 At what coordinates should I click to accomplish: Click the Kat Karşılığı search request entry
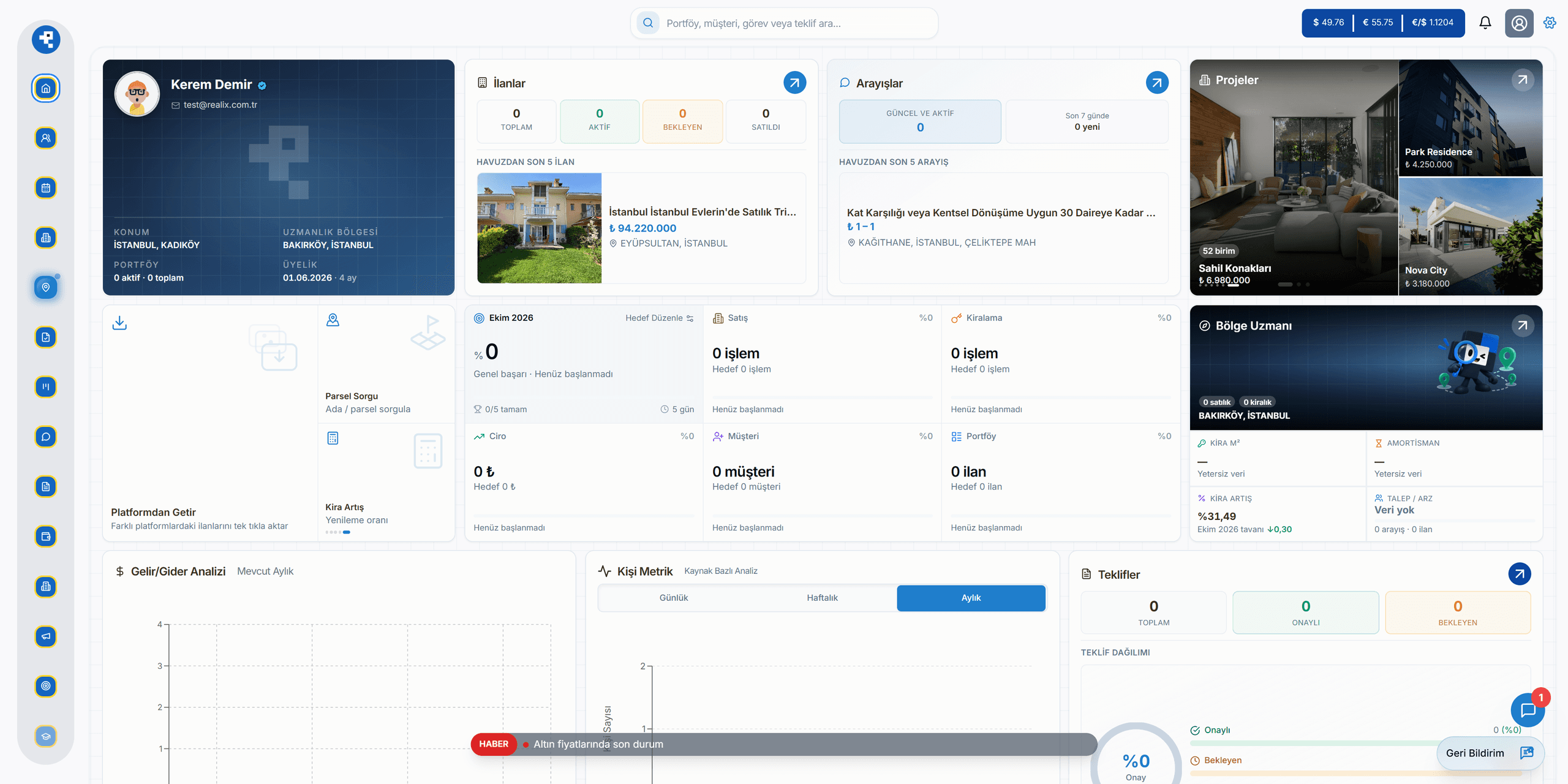pos(1003,228)
